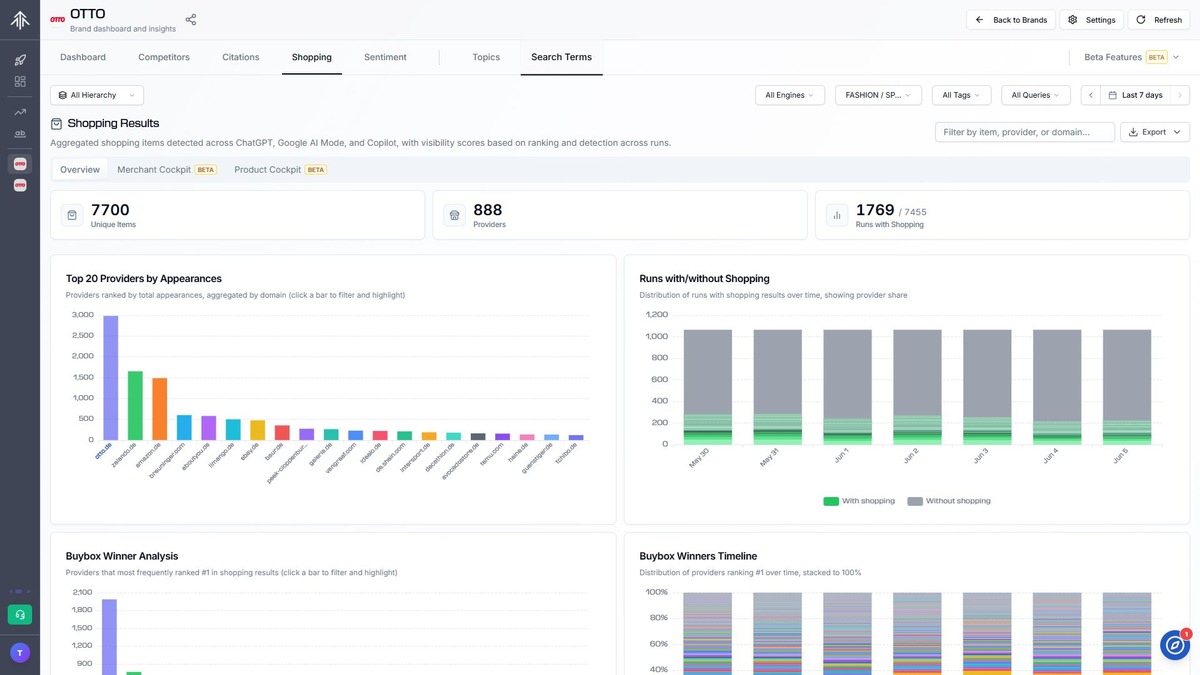
Task: Open the All Engines dropdown
Action: pos(790,95)
